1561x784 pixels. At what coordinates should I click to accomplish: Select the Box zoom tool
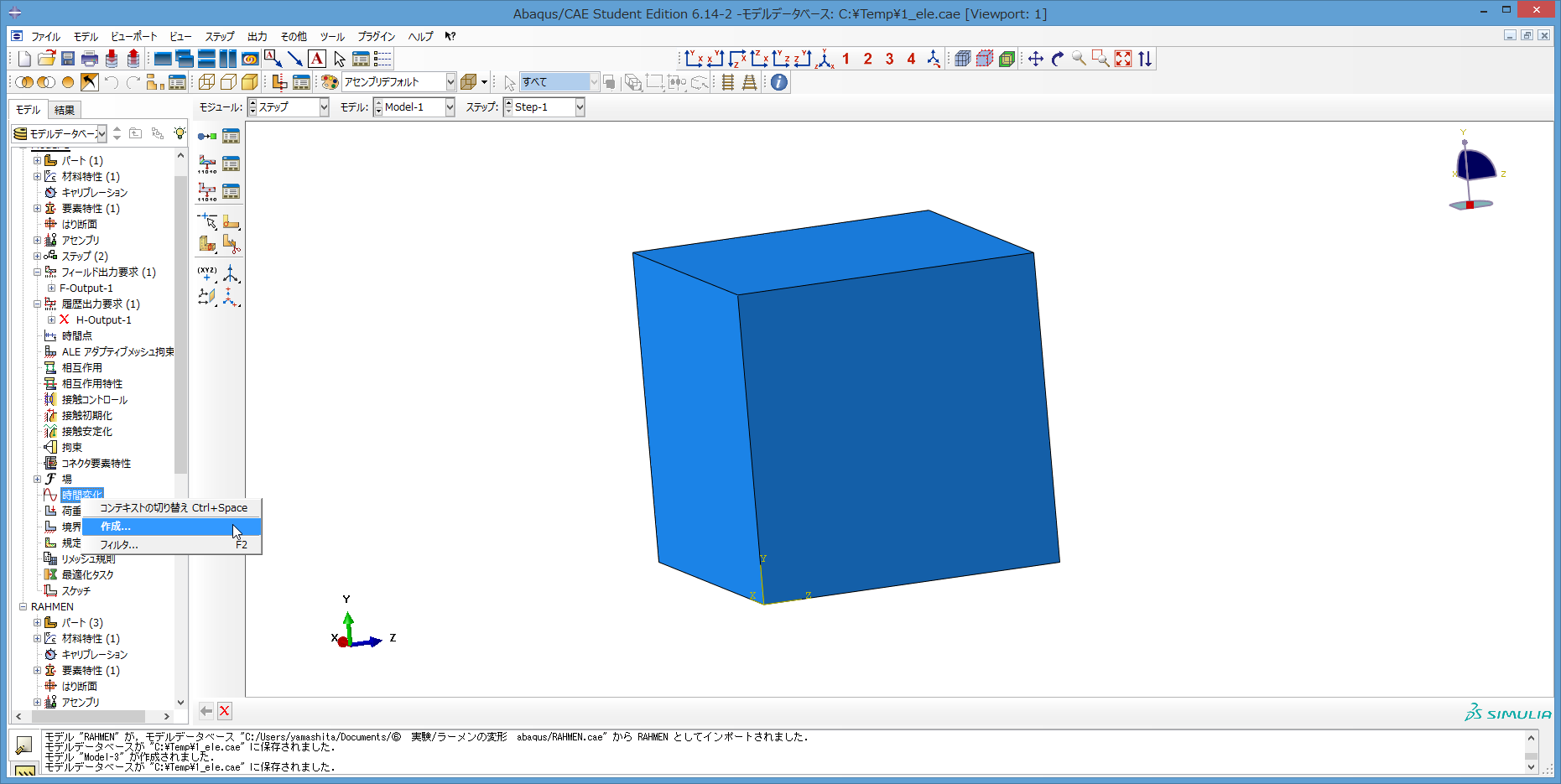[x=1101, y=59]
